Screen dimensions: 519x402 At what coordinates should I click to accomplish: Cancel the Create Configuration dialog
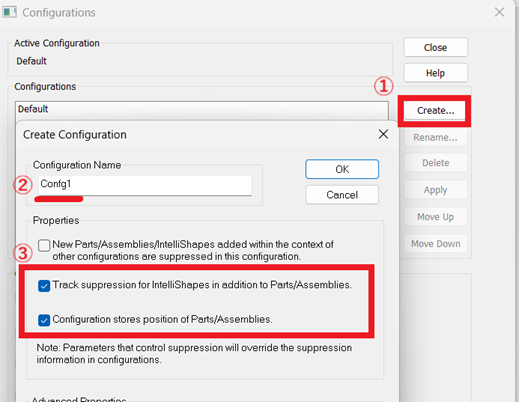point(342,195)
